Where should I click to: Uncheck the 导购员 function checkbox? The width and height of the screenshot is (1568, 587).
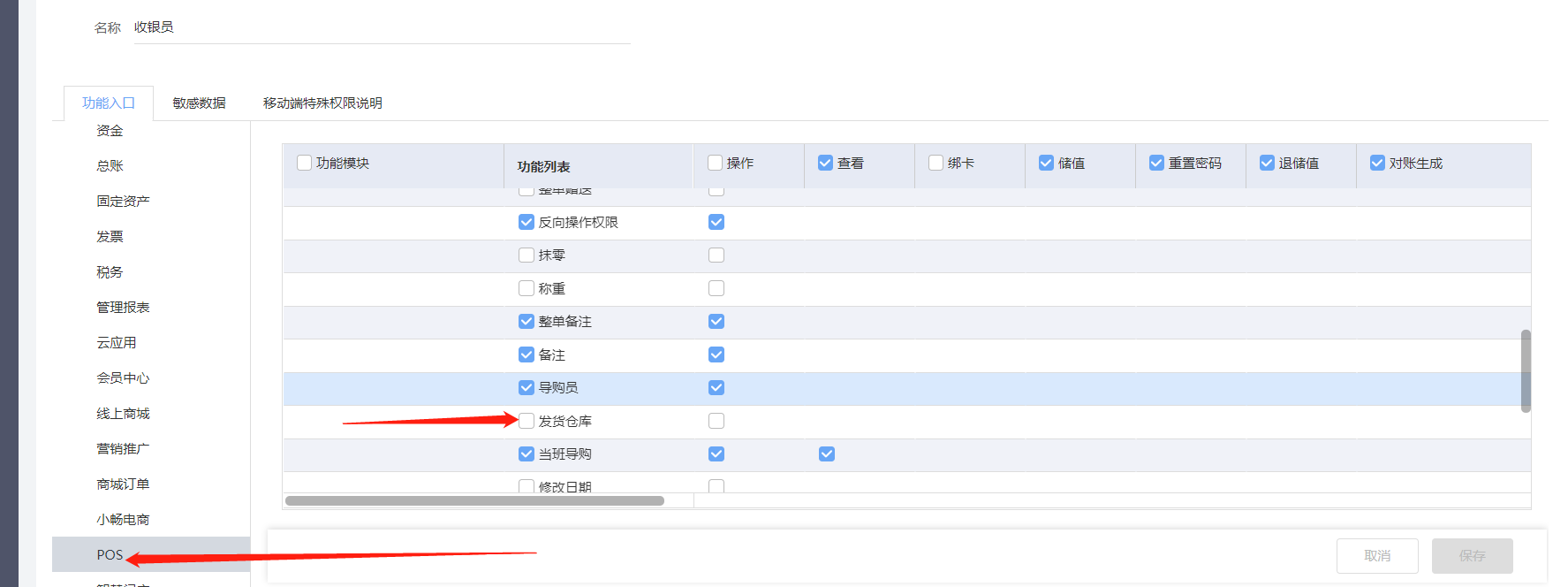(x=526, y=388)
